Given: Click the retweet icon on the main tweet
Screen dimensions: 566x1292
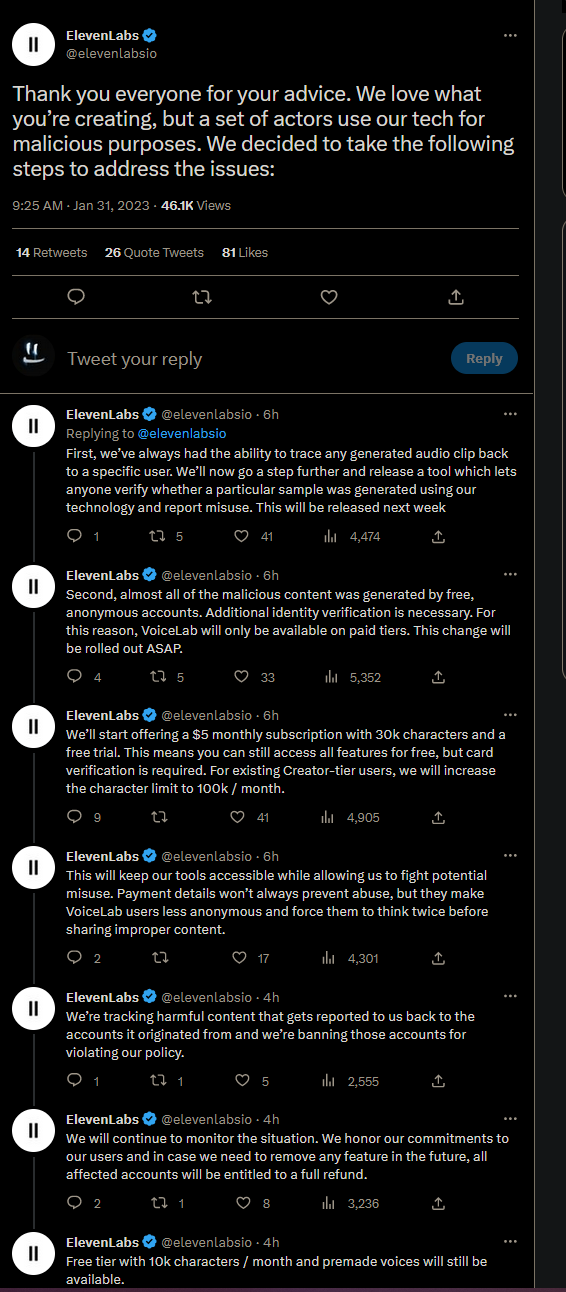Looking at the screenshot, I should 202,297.
